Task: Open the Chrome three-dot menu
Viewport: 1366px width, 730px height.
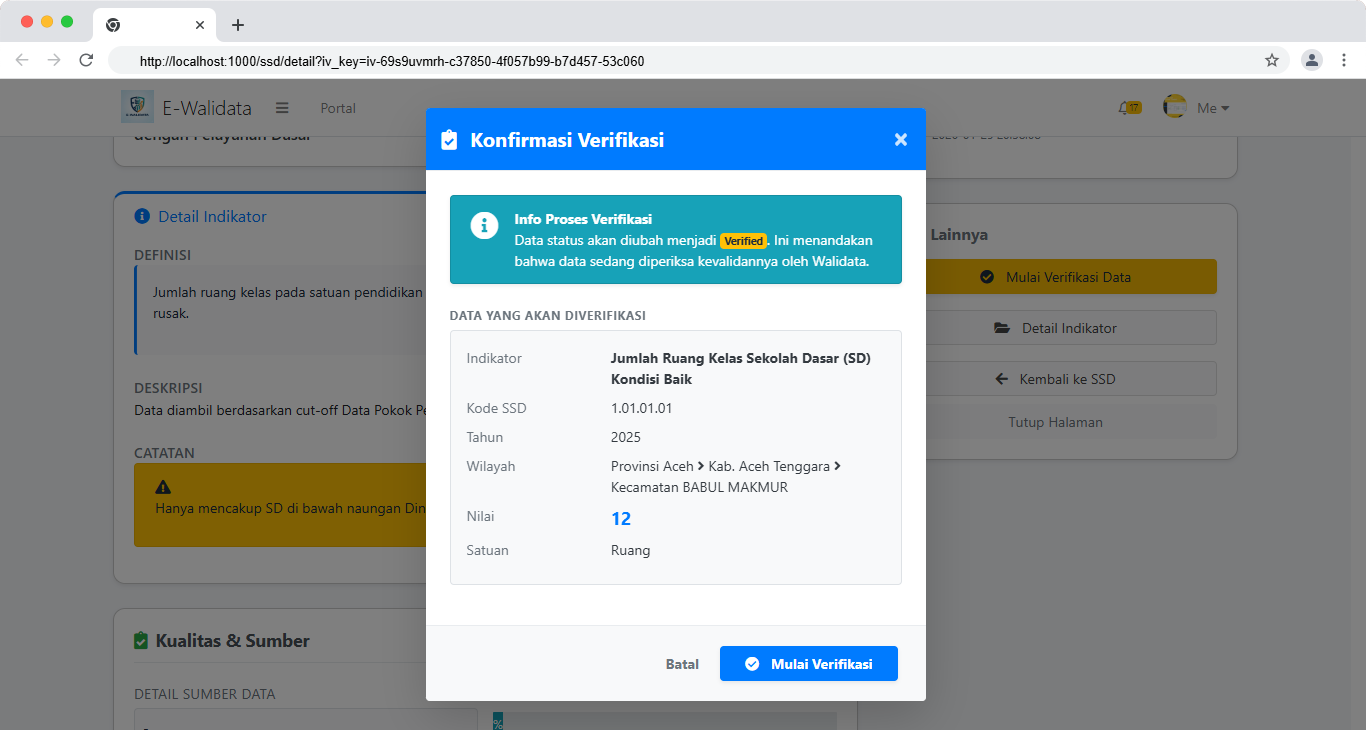Action: [x=1344, y=60]
